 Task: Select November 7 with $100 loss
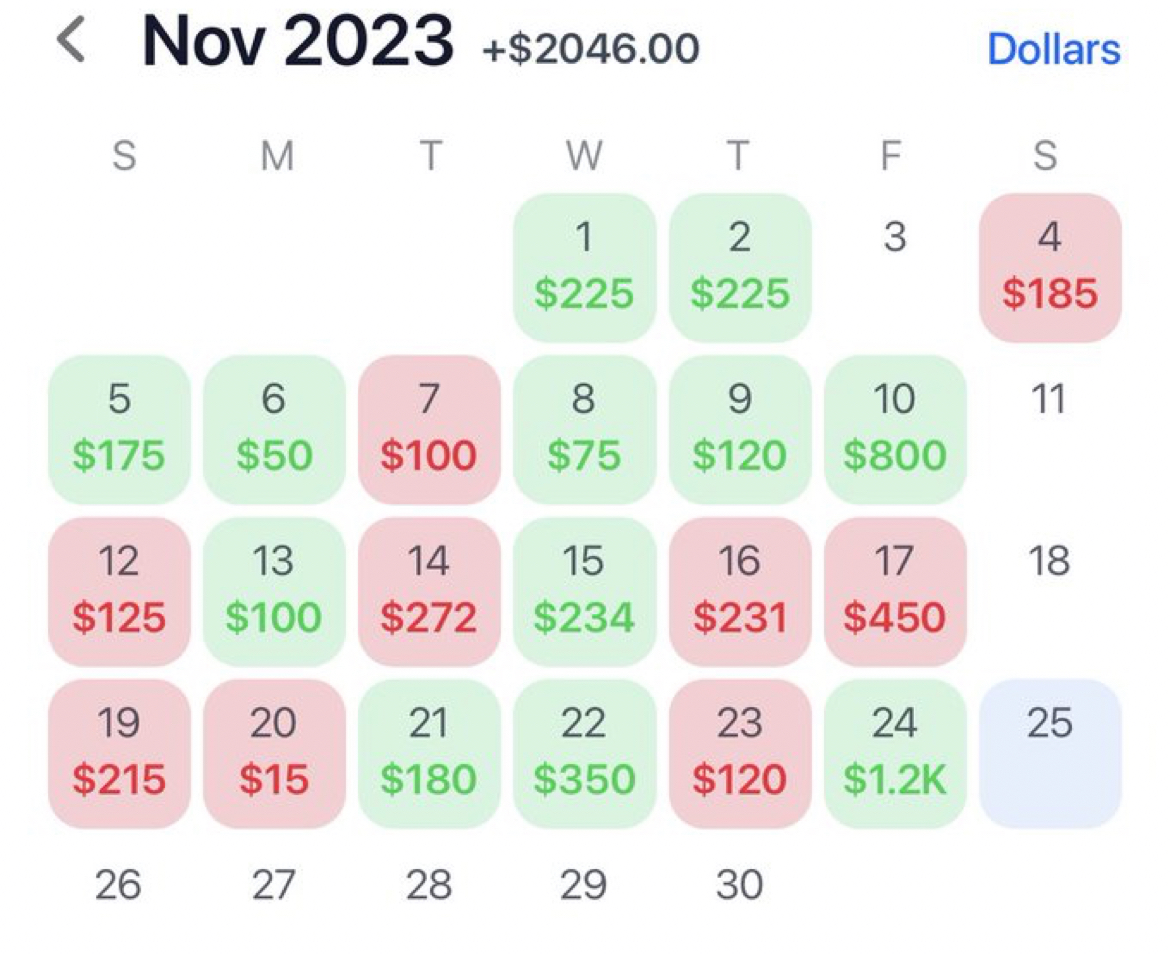tap(429, 429)
